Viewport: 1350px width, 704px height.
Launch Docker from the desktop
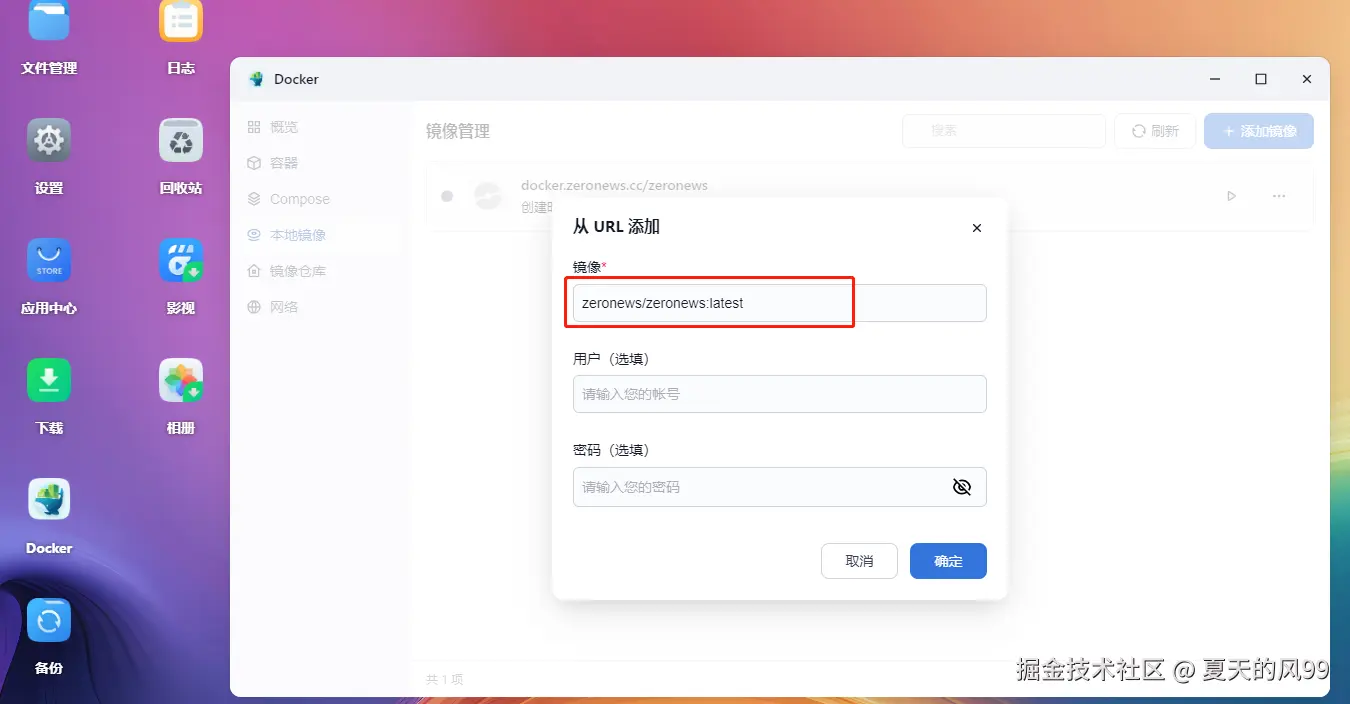(x=49, y=500)
